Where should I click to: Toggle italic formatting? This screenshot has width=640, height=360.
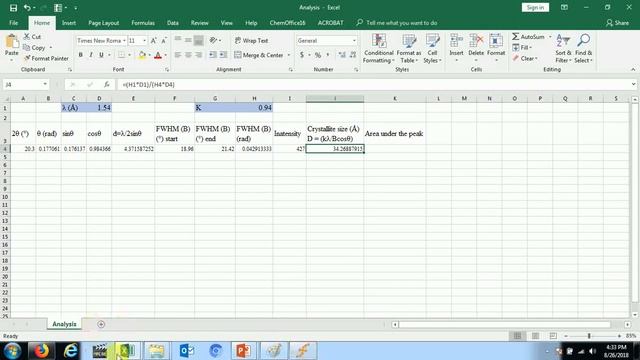[91, 55]
